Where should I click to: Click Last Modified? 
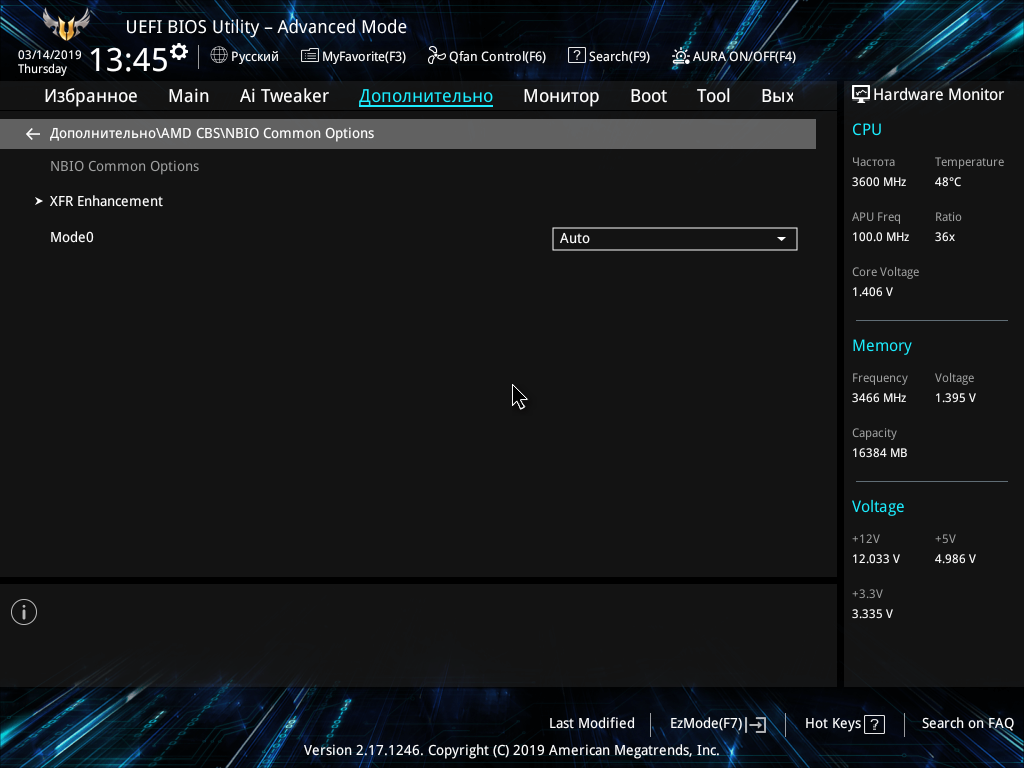(x=592, y=723)
